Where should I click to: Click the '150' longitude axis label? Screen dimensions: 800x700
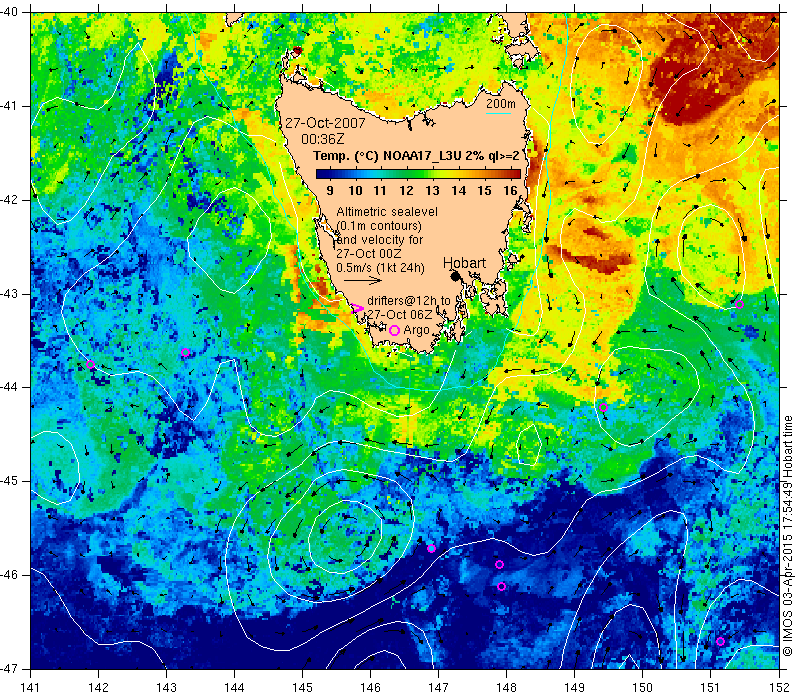(x=642, y=687)
